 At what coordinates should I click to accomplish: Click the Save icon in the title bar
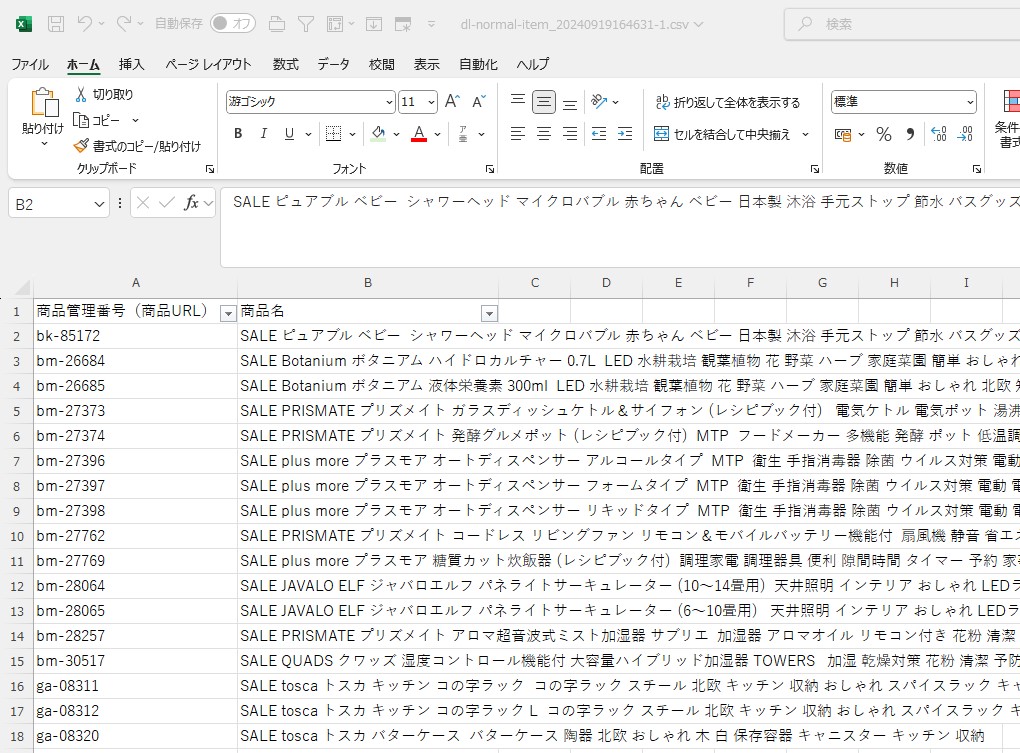56,24
